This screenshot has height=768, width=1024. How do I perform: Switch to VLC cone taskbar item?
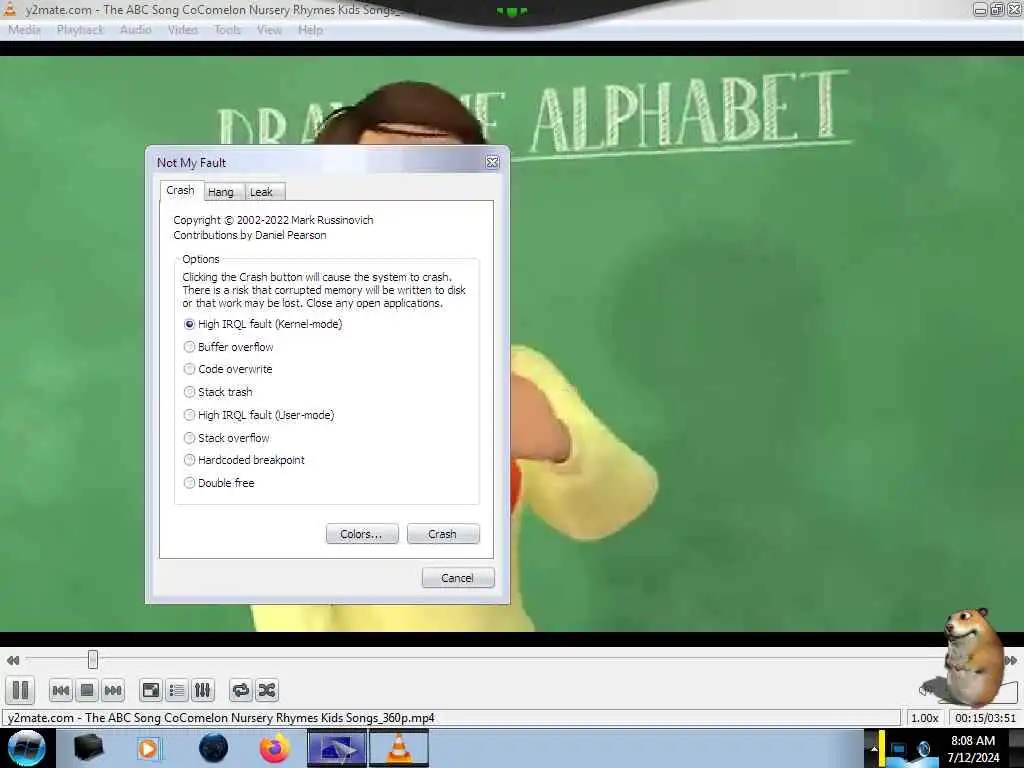click(x=399, y=748)
